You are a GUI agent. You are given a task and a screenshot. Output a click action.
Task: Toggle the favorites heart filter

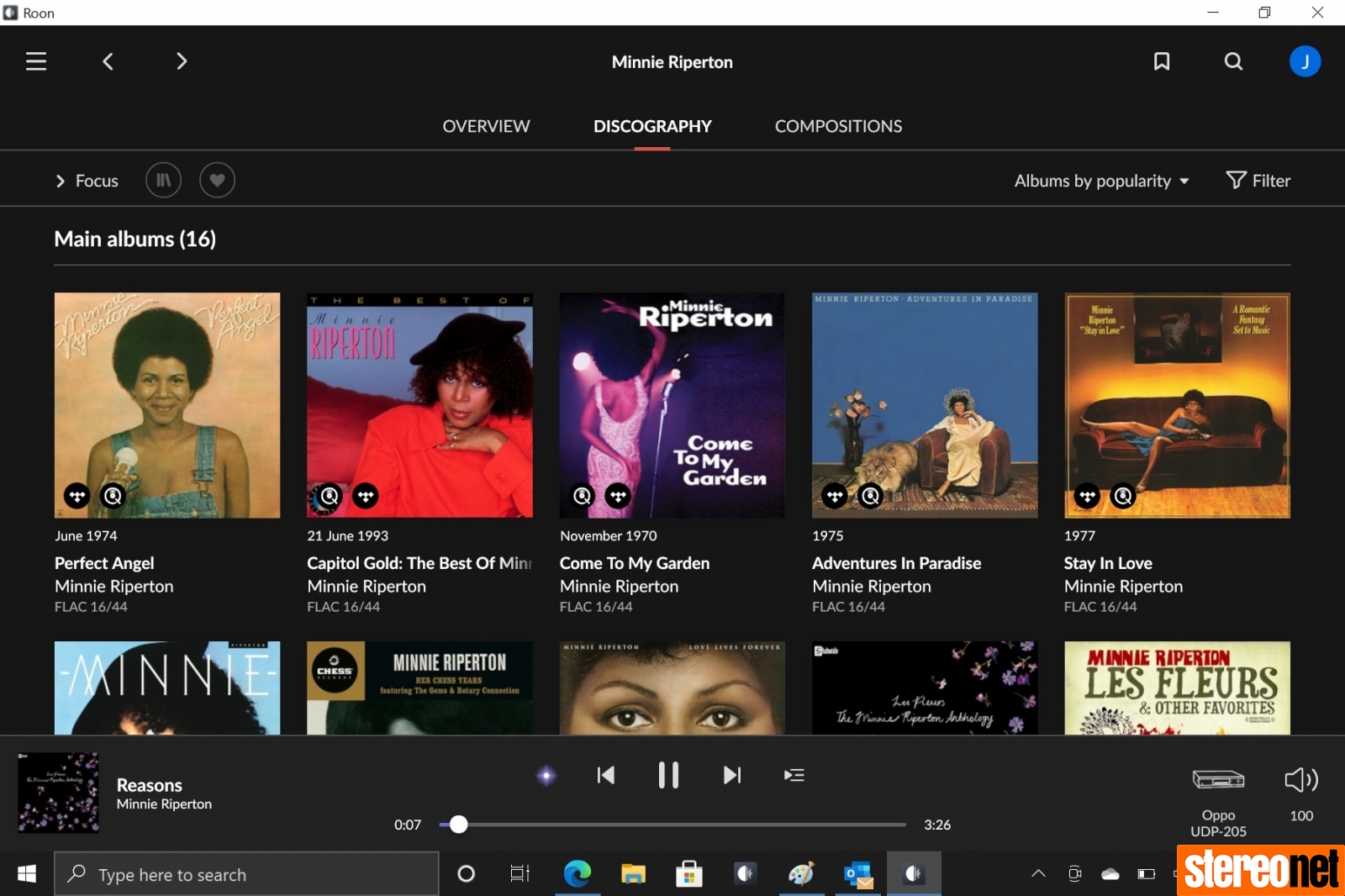[x=217, y=180]
